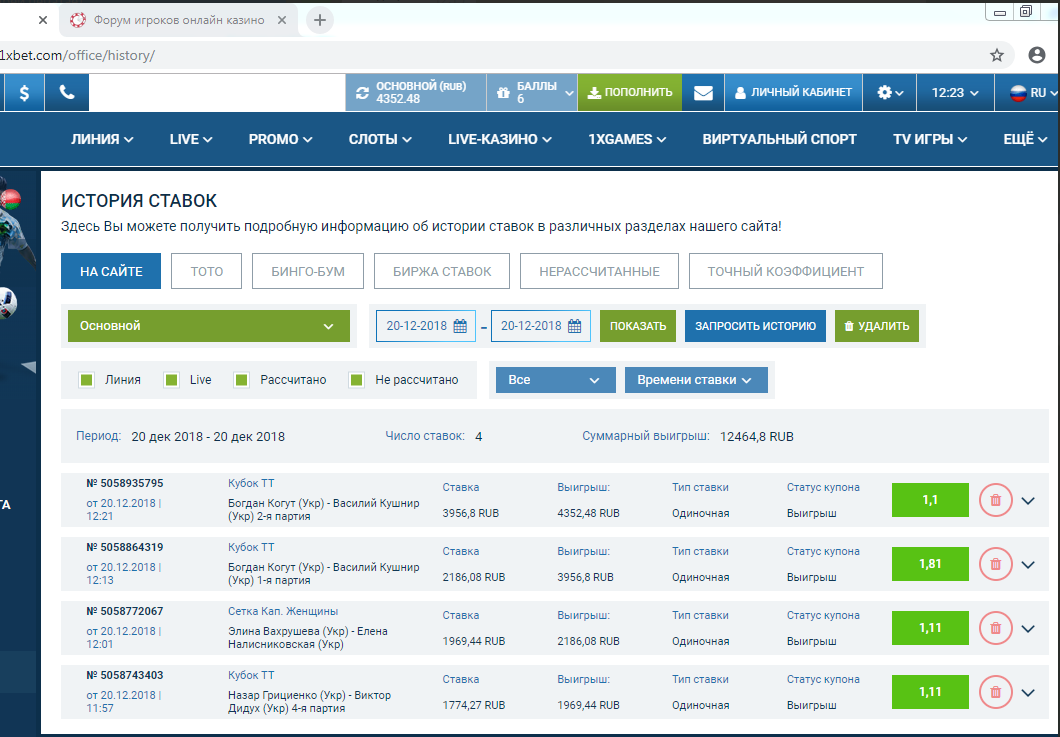The height and width of the screenshot is (737, 1060).
Task: Refresh the Основной (RUB) balance
Action: [363, 92]
